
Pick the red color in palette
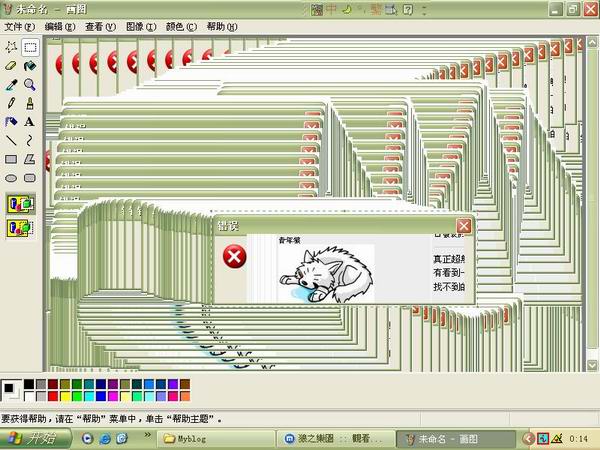(53, 396)
